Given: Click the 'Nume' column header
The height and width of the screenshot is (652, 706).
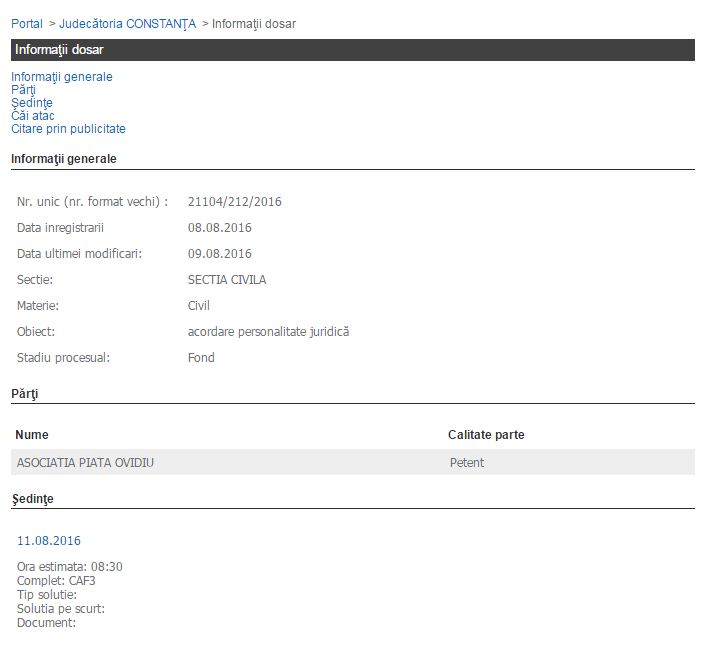Looking at the screenshot, I should (32, 435).
